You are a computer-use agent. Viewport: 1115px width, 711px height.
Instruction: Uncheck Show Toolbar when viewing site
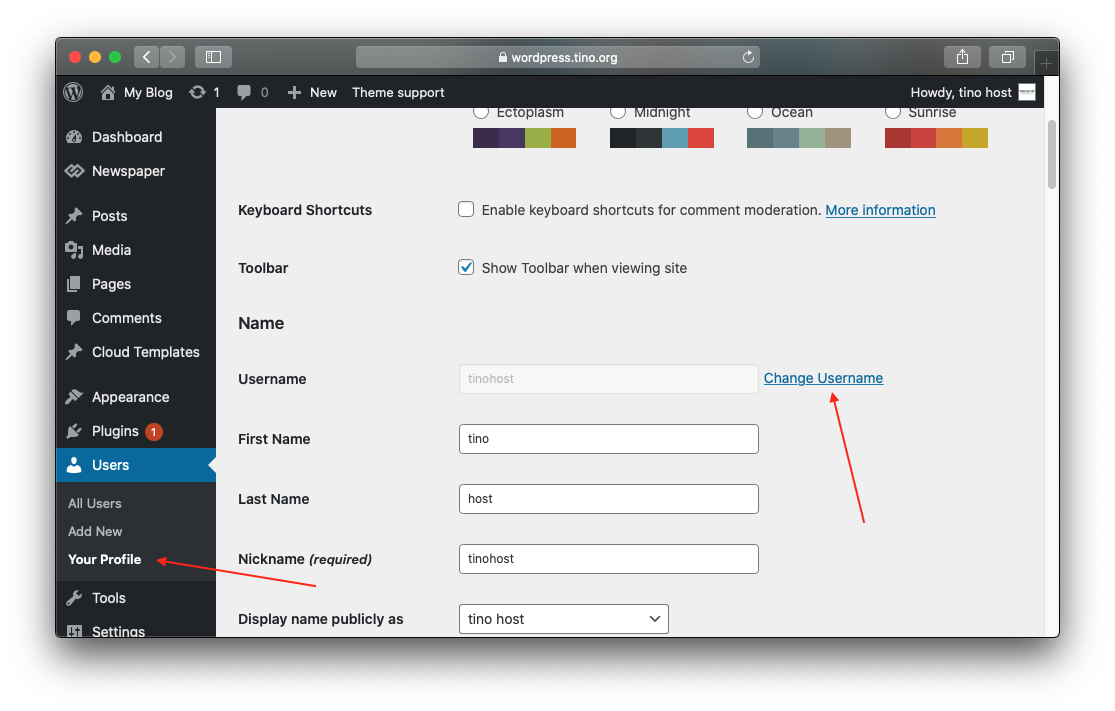[466, 267]
